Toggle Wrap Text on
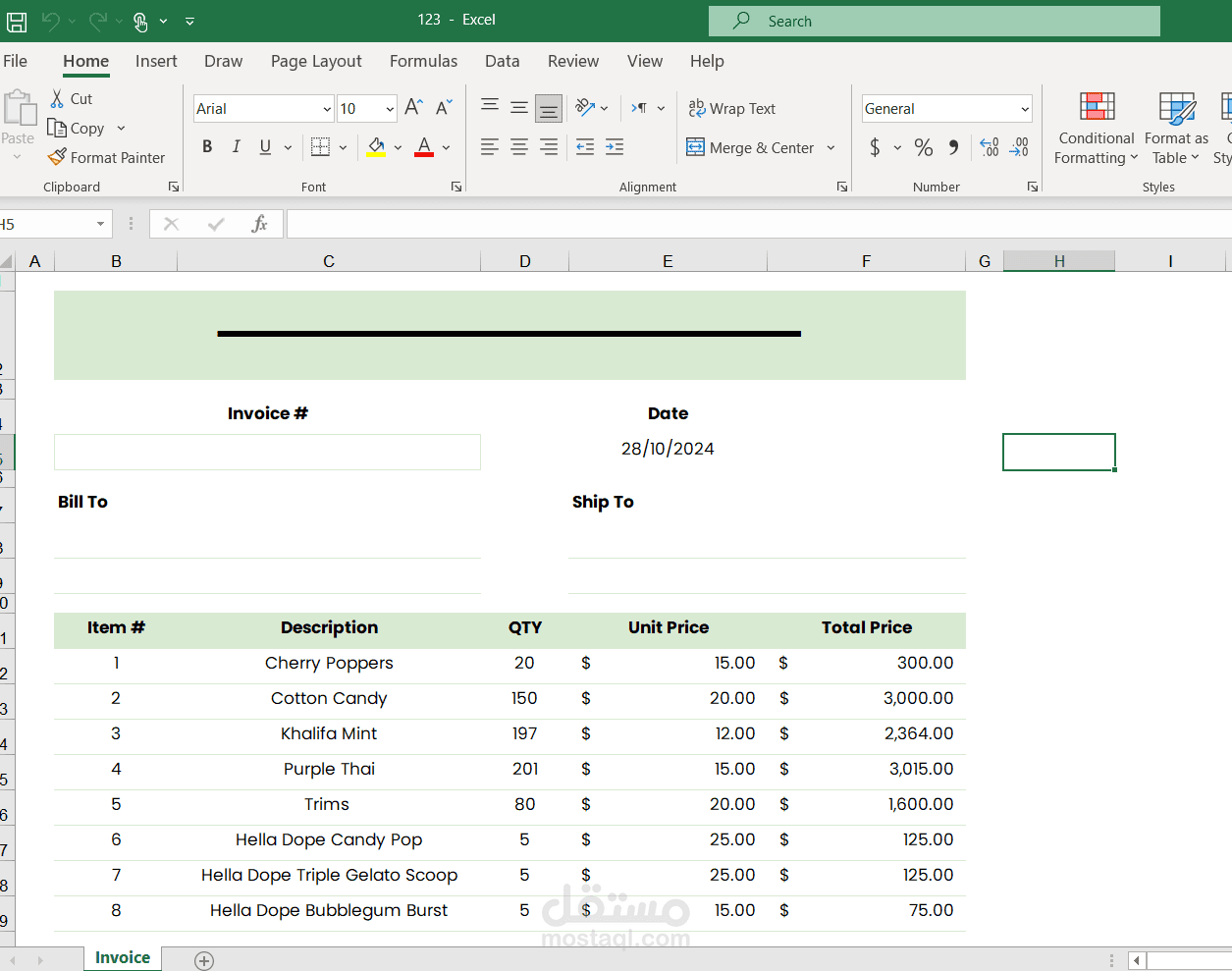1232x971 pixels. coord(732,108)
